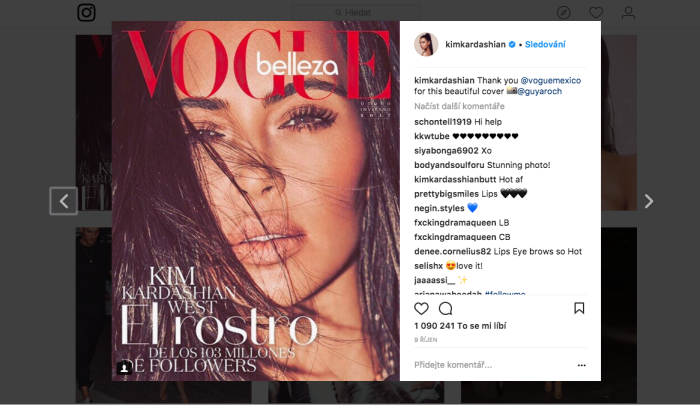Open commenter bodyandsoulforu profile
Screen dimensions: 700x405
click(x=450, y=165)
